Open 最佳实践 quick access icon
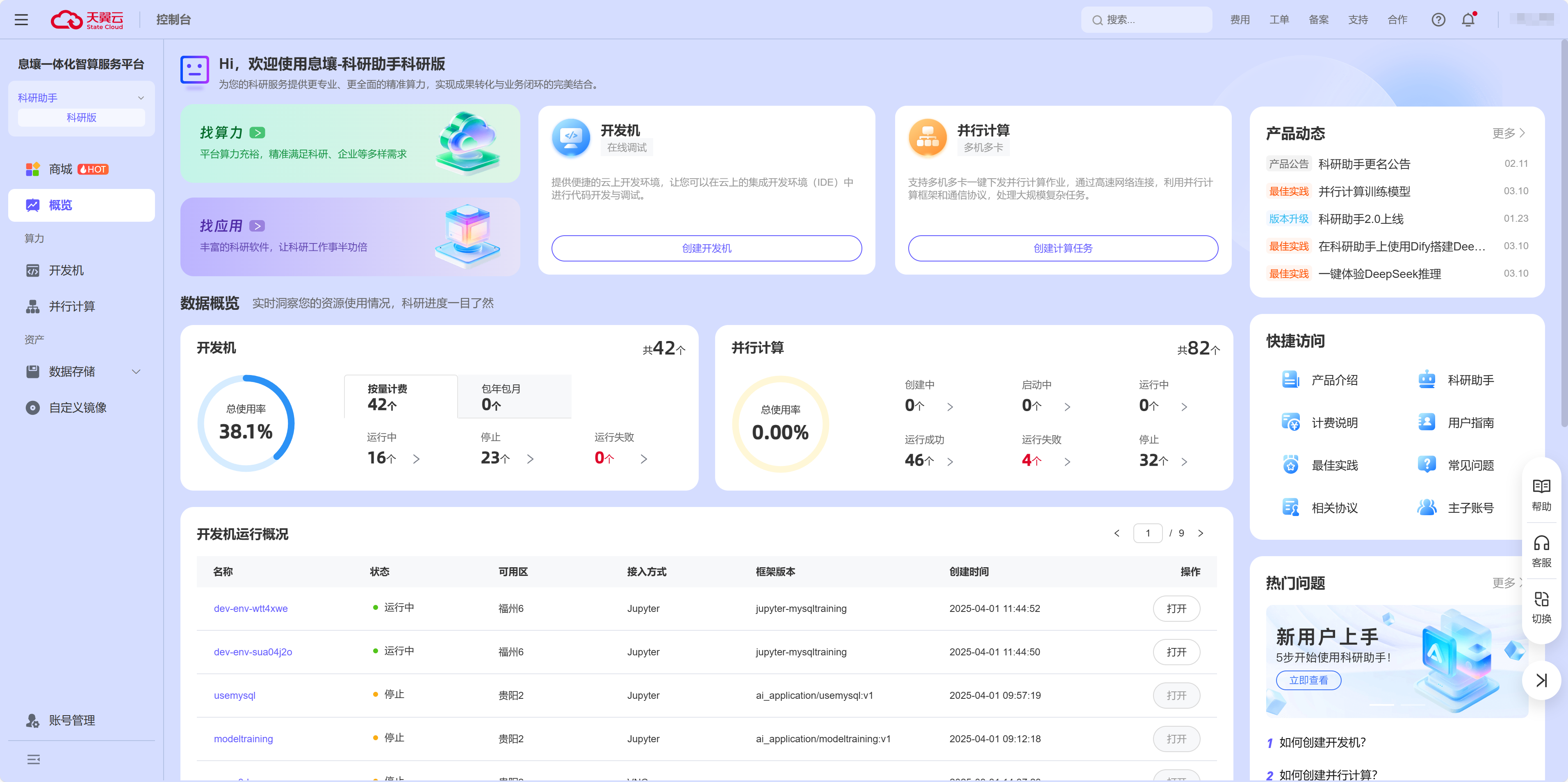This screenshot has height=782, width=1568. 1290,465
